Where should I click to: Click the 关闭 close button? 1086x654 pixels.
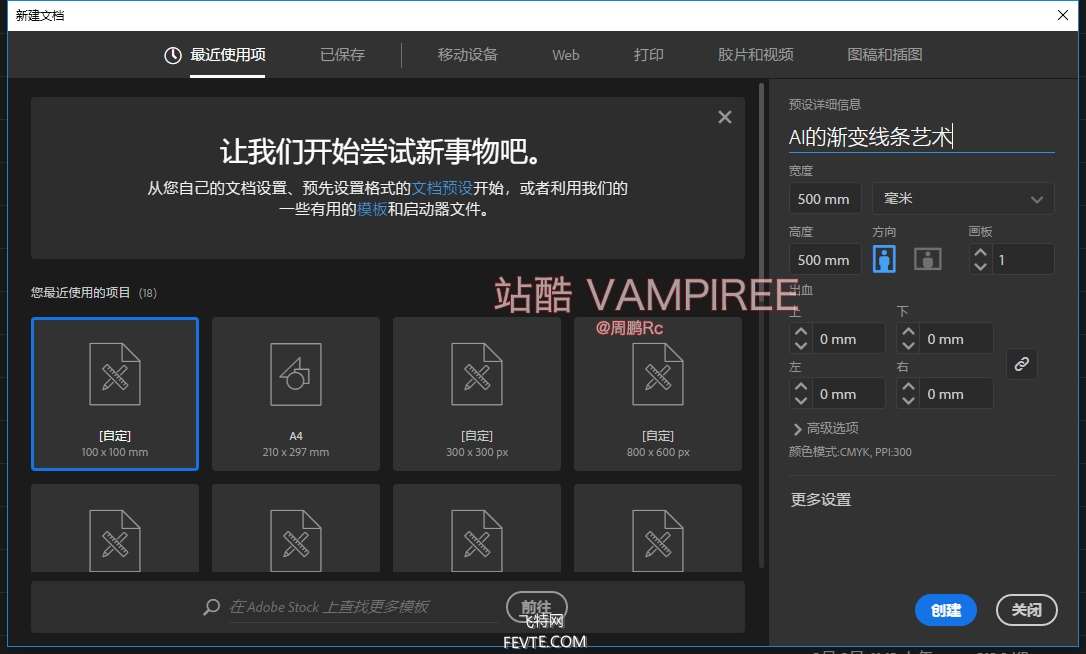pyautogui.click(x=1026, y=610)
